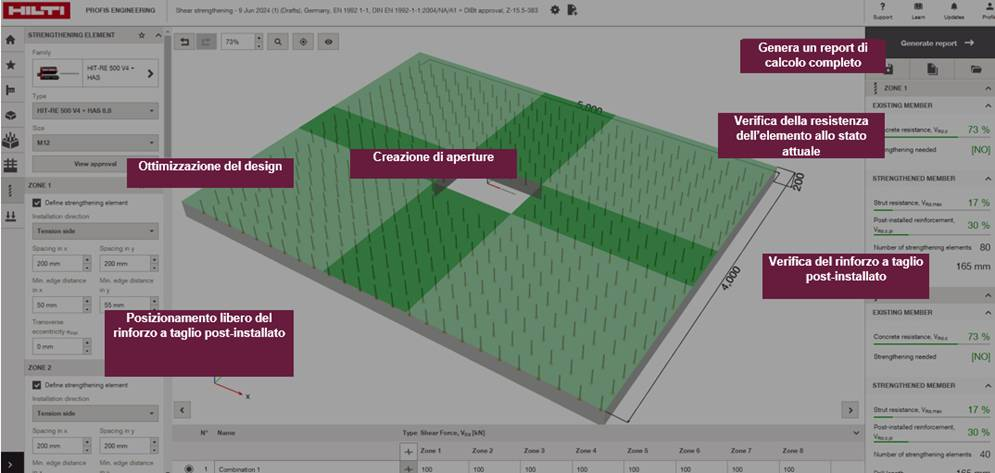Adjust Zone 1 Spacing in y stepper
The width and height of the screenshot is (995, 473).
tap(154, 263)
